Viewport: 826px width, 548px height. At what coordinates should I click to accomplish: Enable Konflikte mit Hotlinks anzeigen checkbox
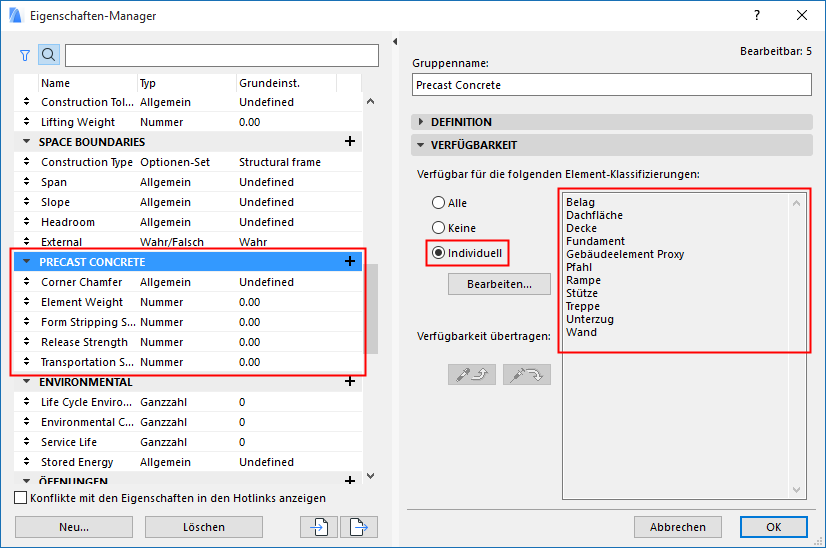tap(21, 498)
